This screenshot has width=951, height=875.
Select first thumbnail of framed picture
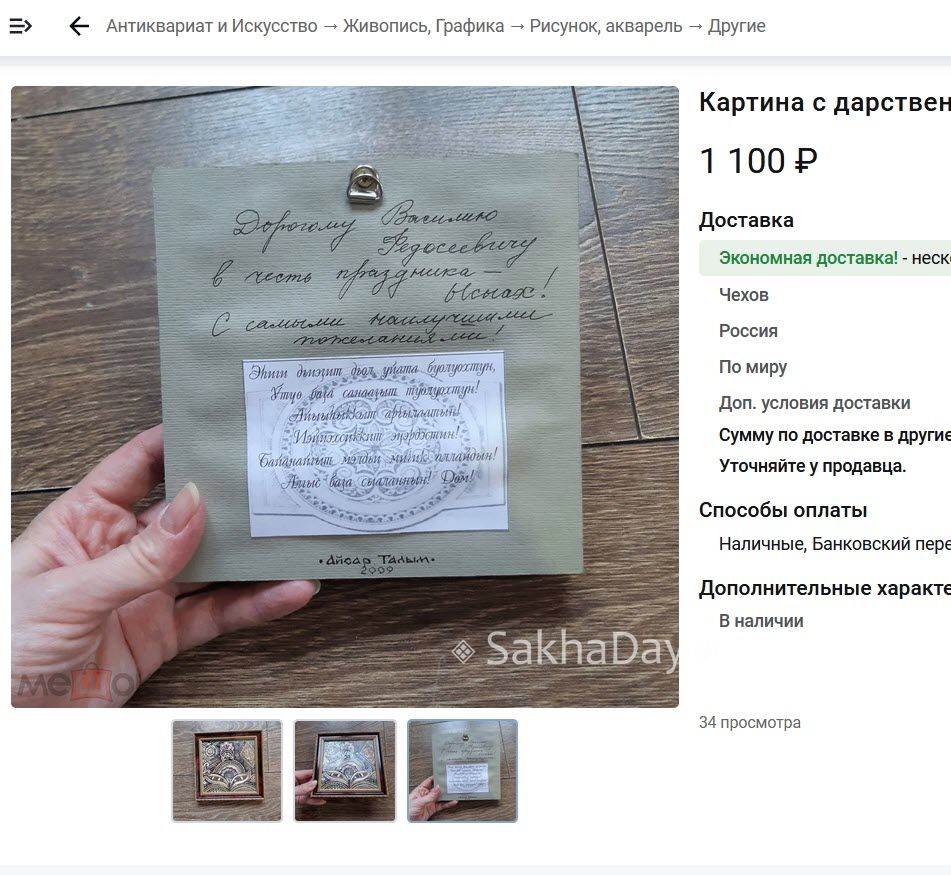(227, 771)
